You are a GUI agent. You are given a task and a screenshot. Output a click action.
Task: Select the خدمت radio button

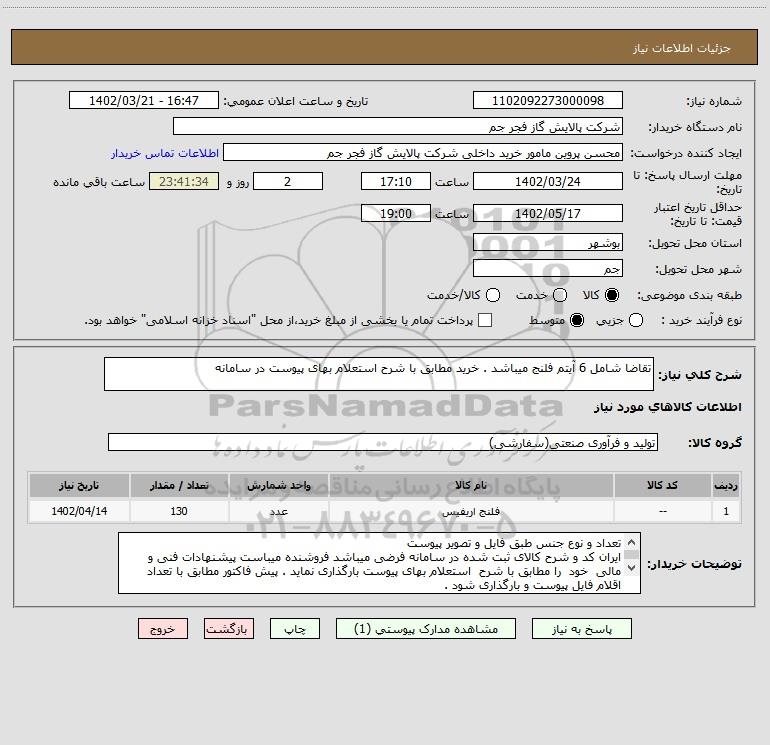[560, 295]
